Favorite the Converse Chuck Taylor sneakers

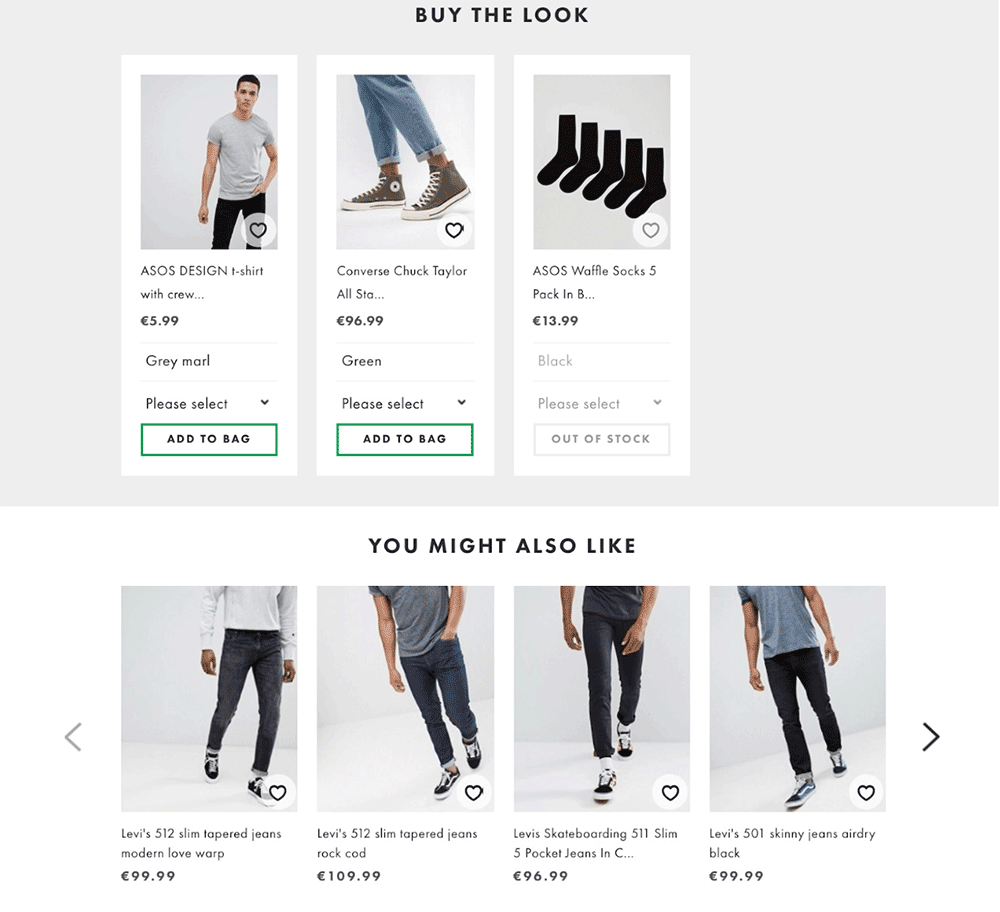pyautogui.click(x=454, y=231)
